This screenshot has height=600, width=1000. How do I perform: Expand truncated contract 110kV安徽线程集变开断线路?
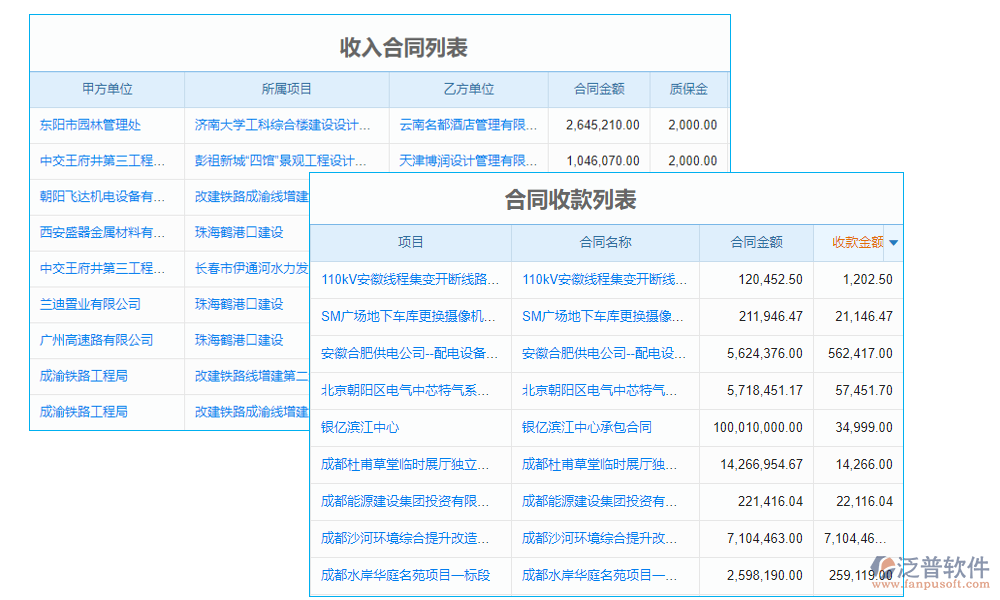click(409, 280)
